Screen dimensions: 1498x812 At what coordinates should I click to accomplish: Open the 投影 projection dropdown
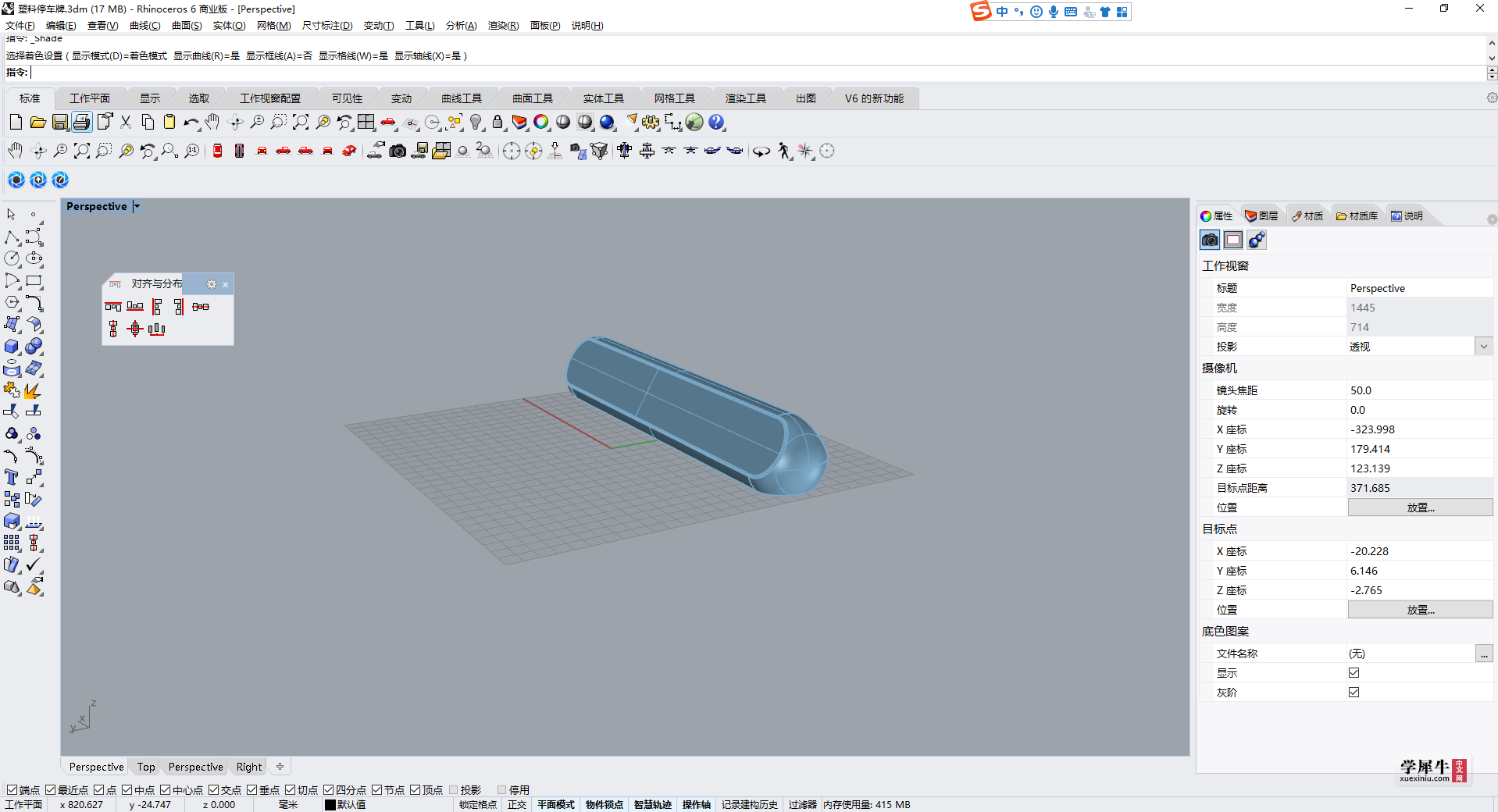(x=1483, y=346)
